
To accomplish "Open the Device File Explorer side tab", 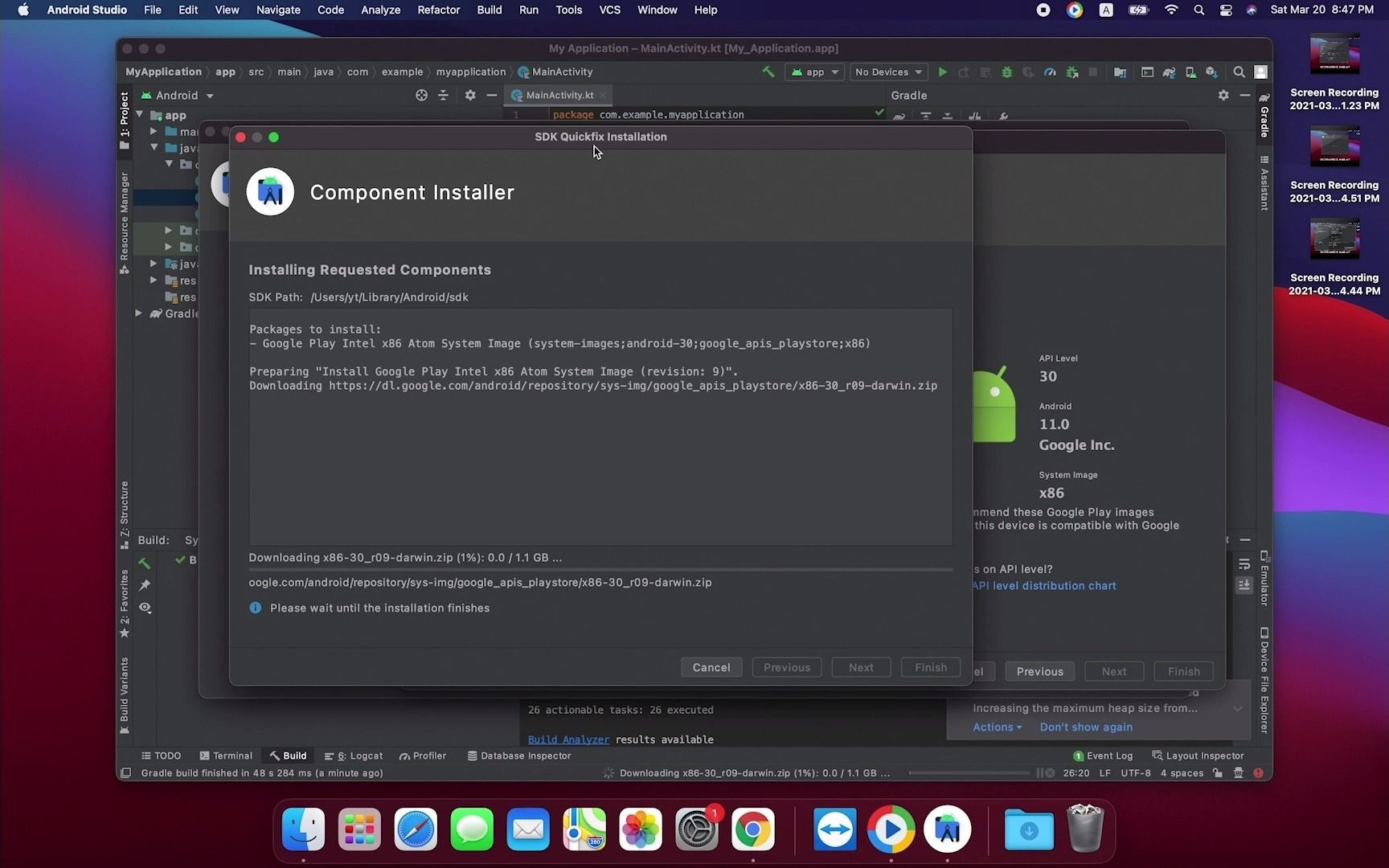I will pyautogui.click(x=1264, y=680).
